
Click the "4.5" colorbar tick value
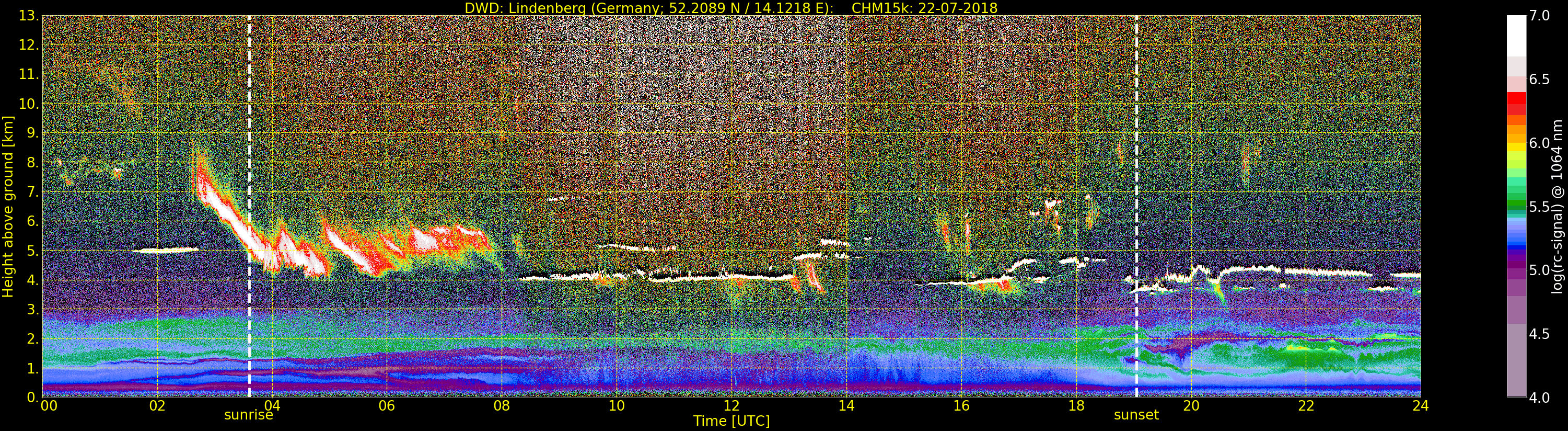[1539, 334]
